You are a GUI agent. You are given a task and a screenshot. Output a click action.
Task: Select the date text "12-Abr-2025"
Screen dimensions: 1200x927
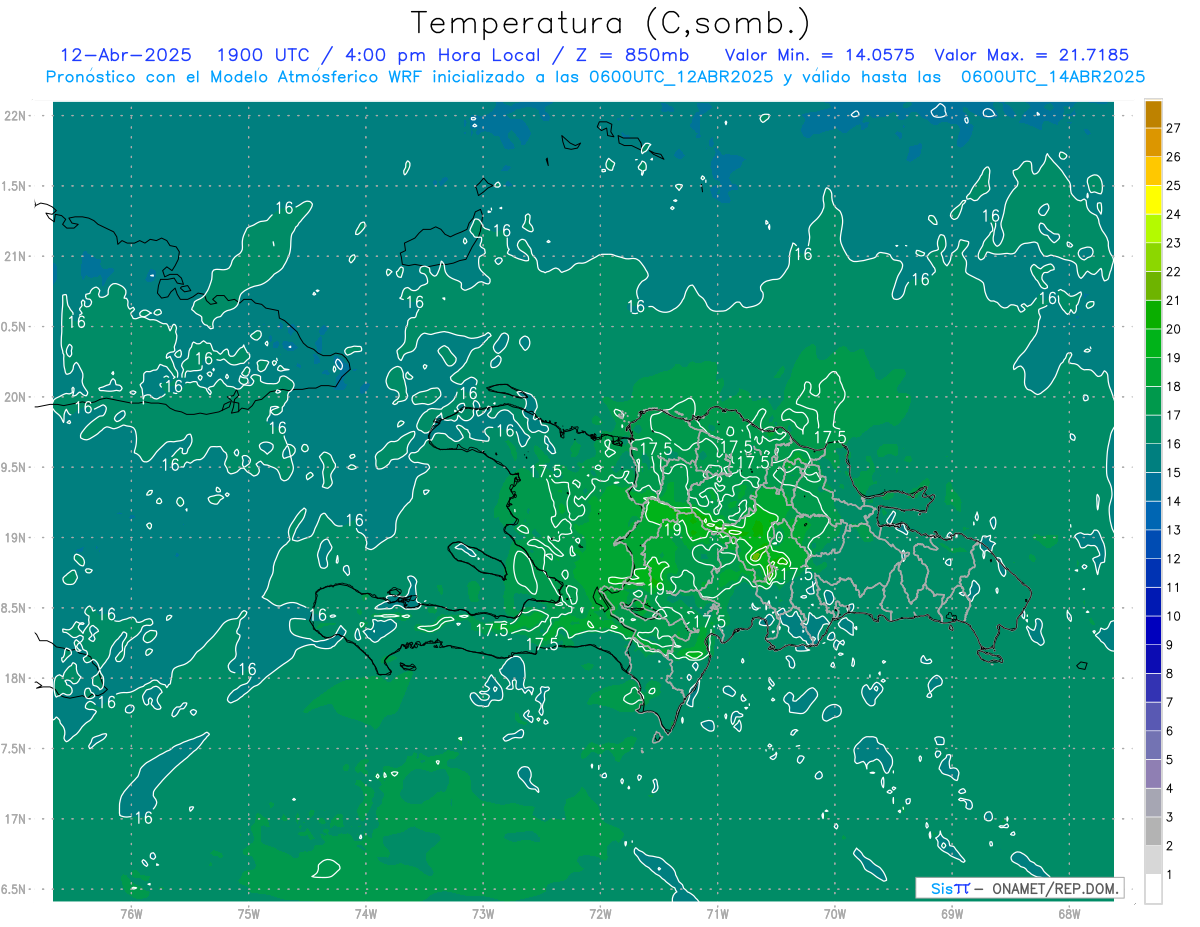[x=127, y=55]
